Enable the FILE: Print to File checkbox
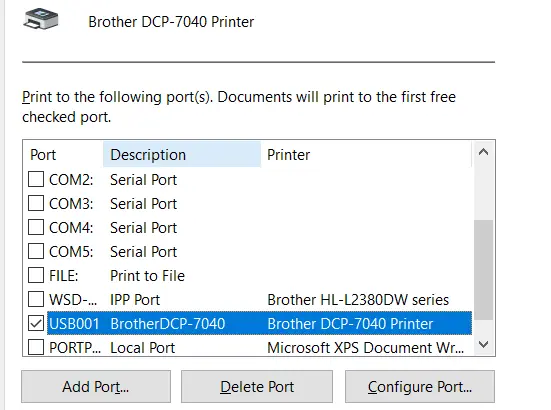The width and height of the screenshot is (551, 410). click(36, 275)
